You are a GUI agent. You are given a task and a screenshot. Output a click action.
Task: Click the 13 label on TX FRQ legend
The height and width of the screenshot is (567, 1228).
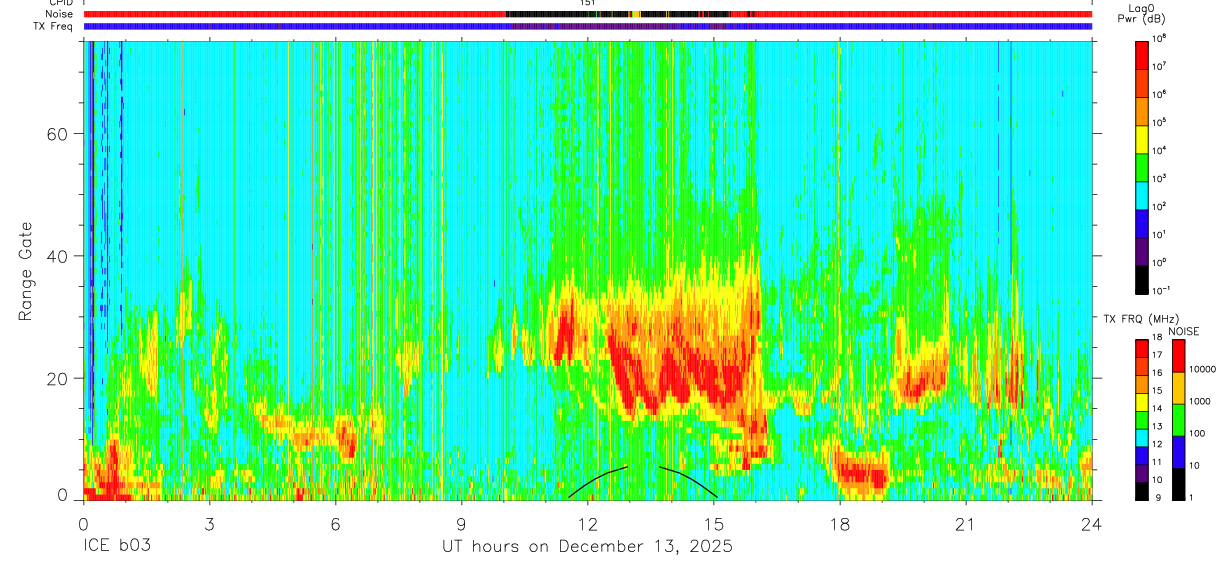pos(1158,428)
